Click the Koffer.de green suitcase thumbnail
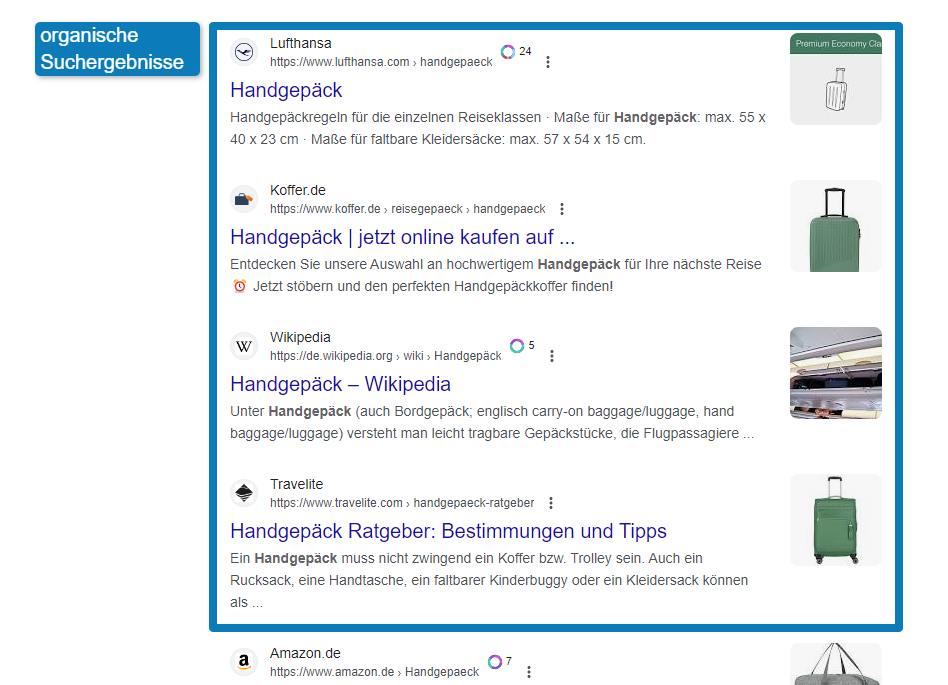The width and height of the screenshot is (948, 685). click(x=836, y=226)
